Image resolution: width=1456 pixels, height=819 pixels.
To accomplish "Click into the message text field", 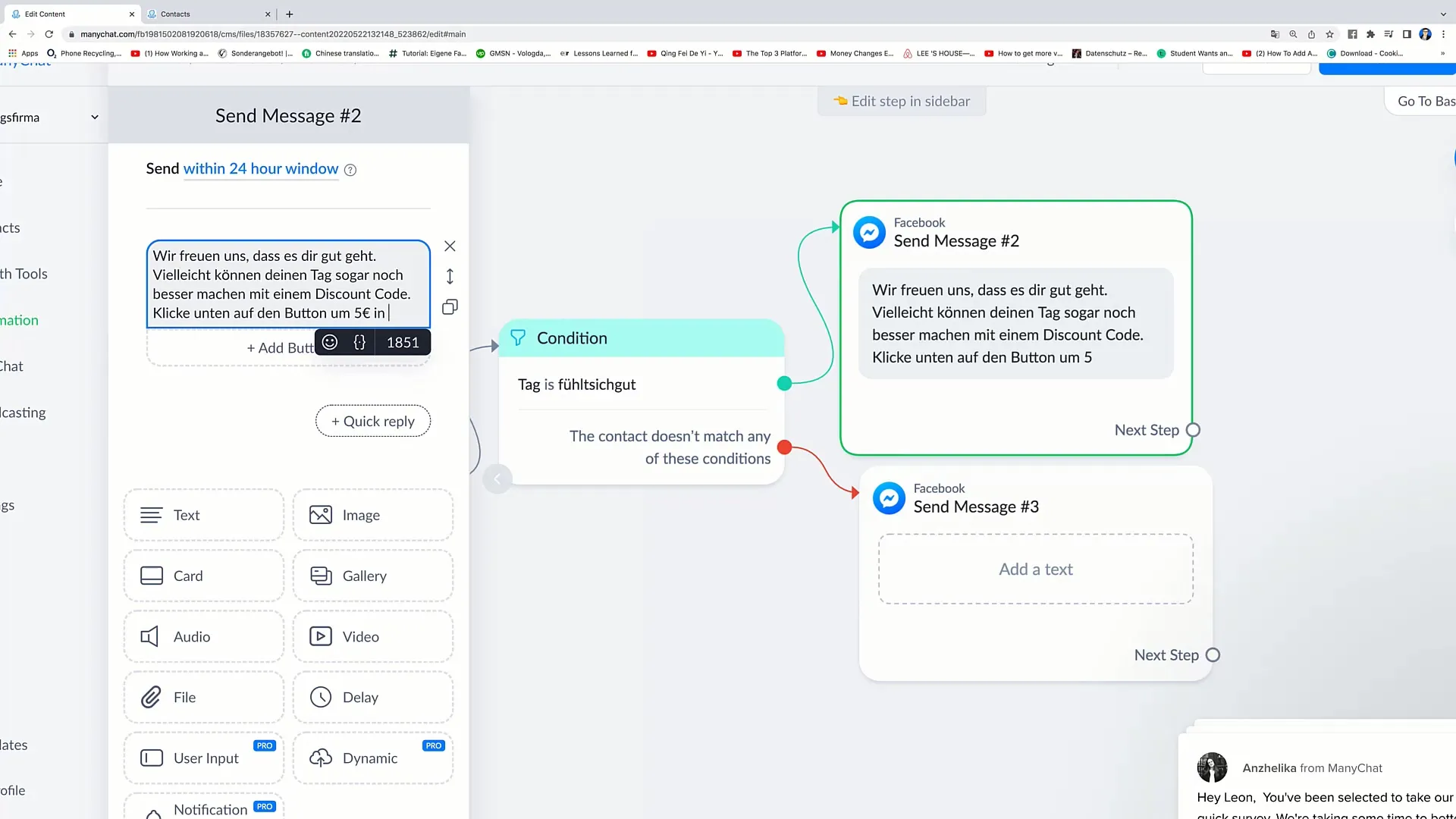I will pyautogui.click(x=288, y=284).
